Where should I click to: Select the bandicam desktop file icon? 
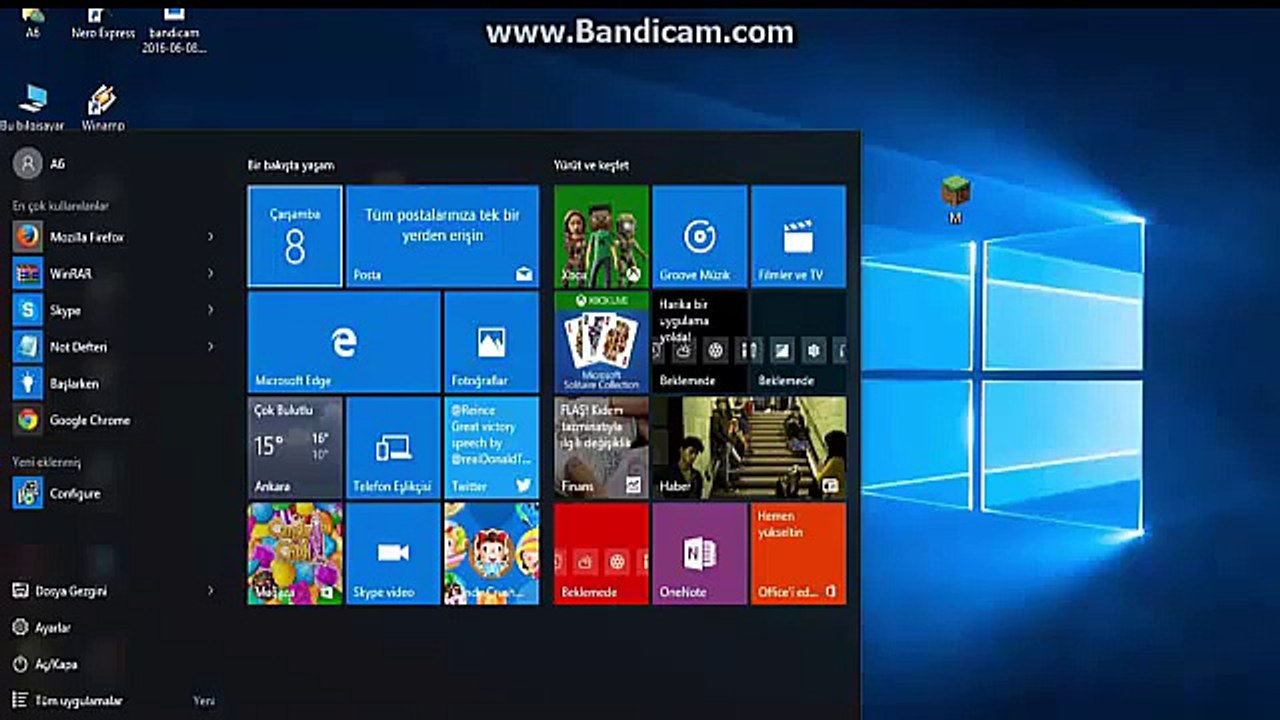174,28
